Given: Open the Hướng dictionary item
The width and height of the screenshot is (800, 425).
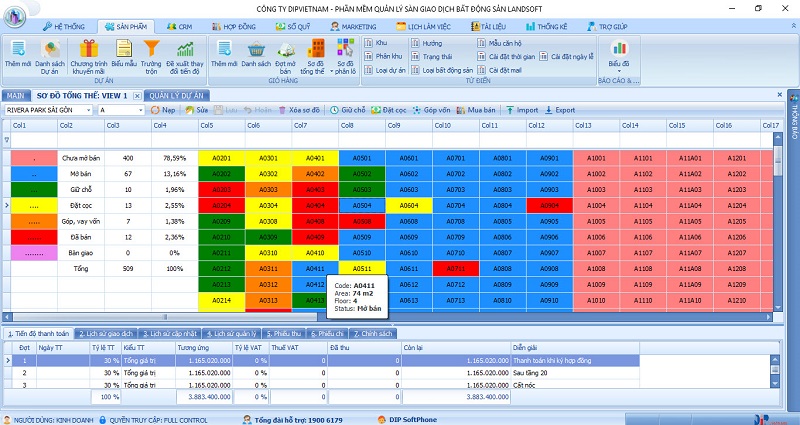Looking at the screenshot, I should click(427, 43).
